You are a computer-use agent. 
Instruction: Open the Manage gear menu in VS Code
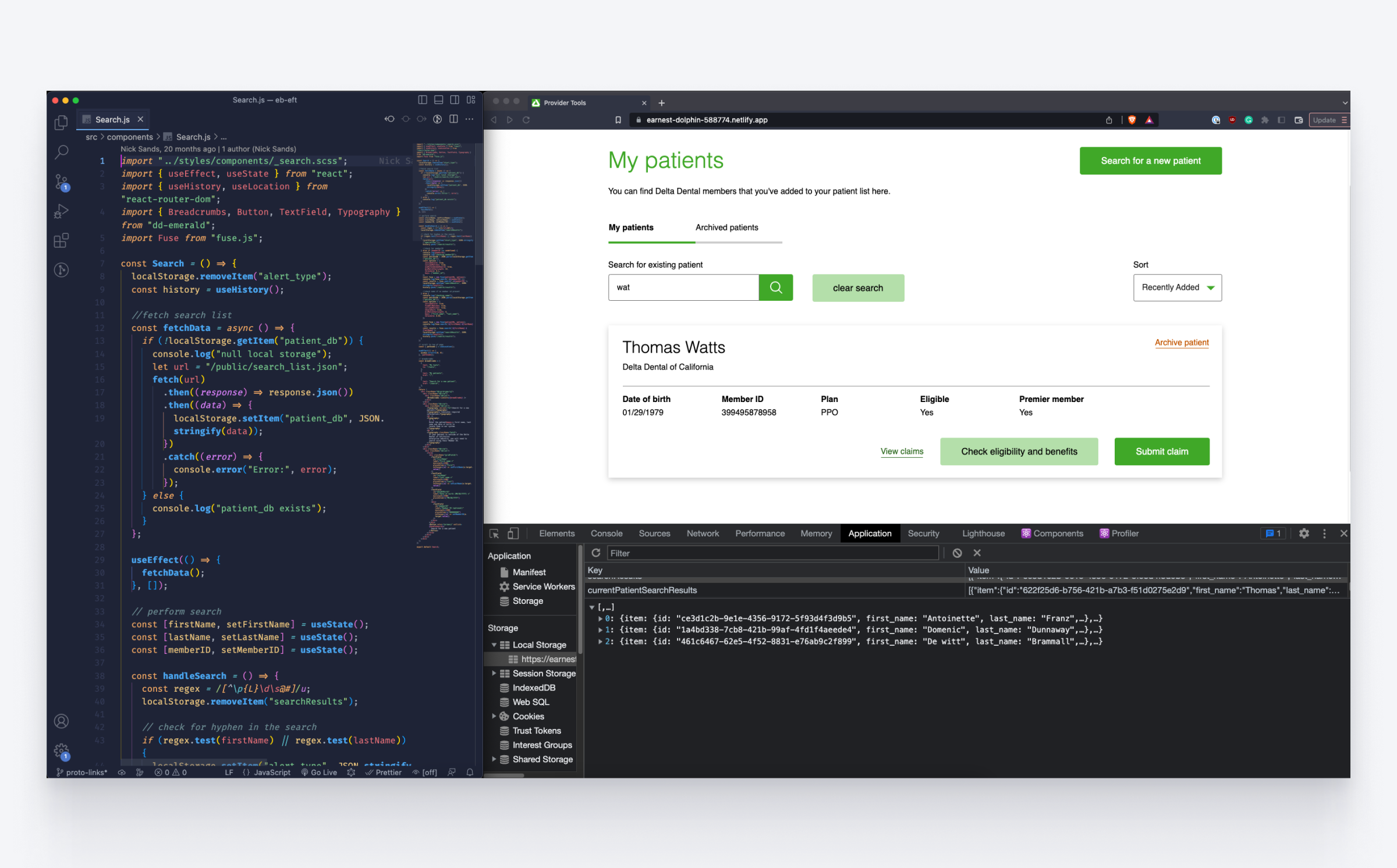point(62,751)
